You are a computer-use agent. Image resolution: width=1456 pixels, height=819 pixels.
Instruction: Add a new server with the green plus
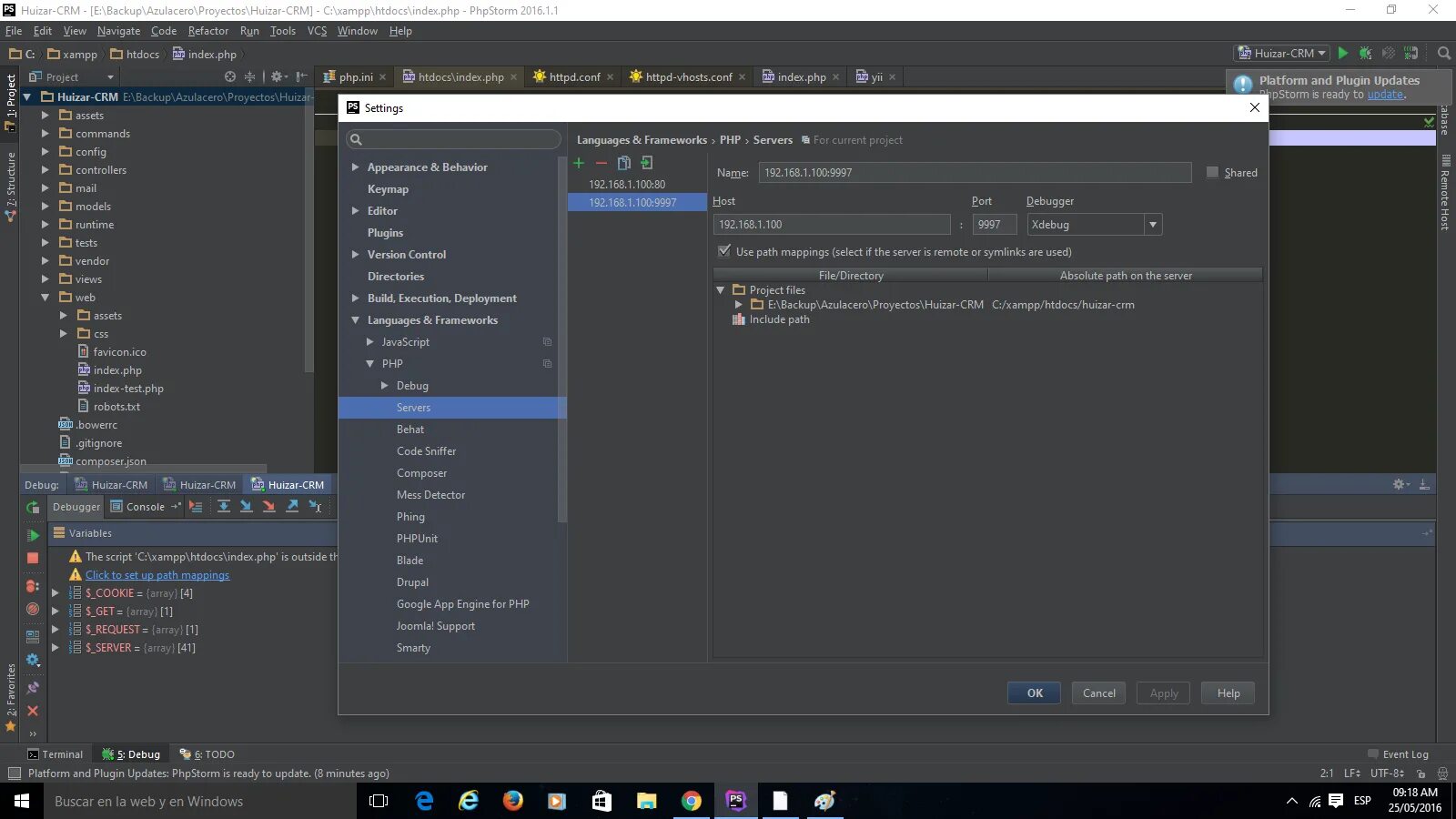click(x=579, y=163)
